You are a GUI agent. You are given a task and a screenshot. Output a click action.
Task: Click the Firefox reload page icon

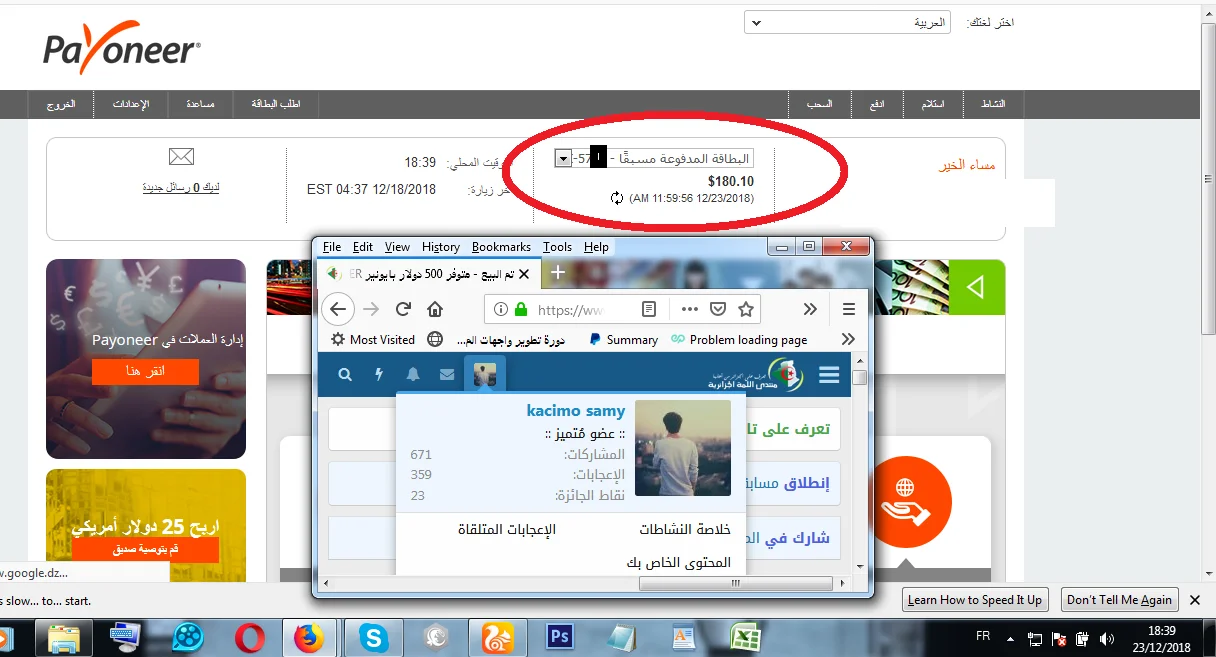(x=403, y=309)
